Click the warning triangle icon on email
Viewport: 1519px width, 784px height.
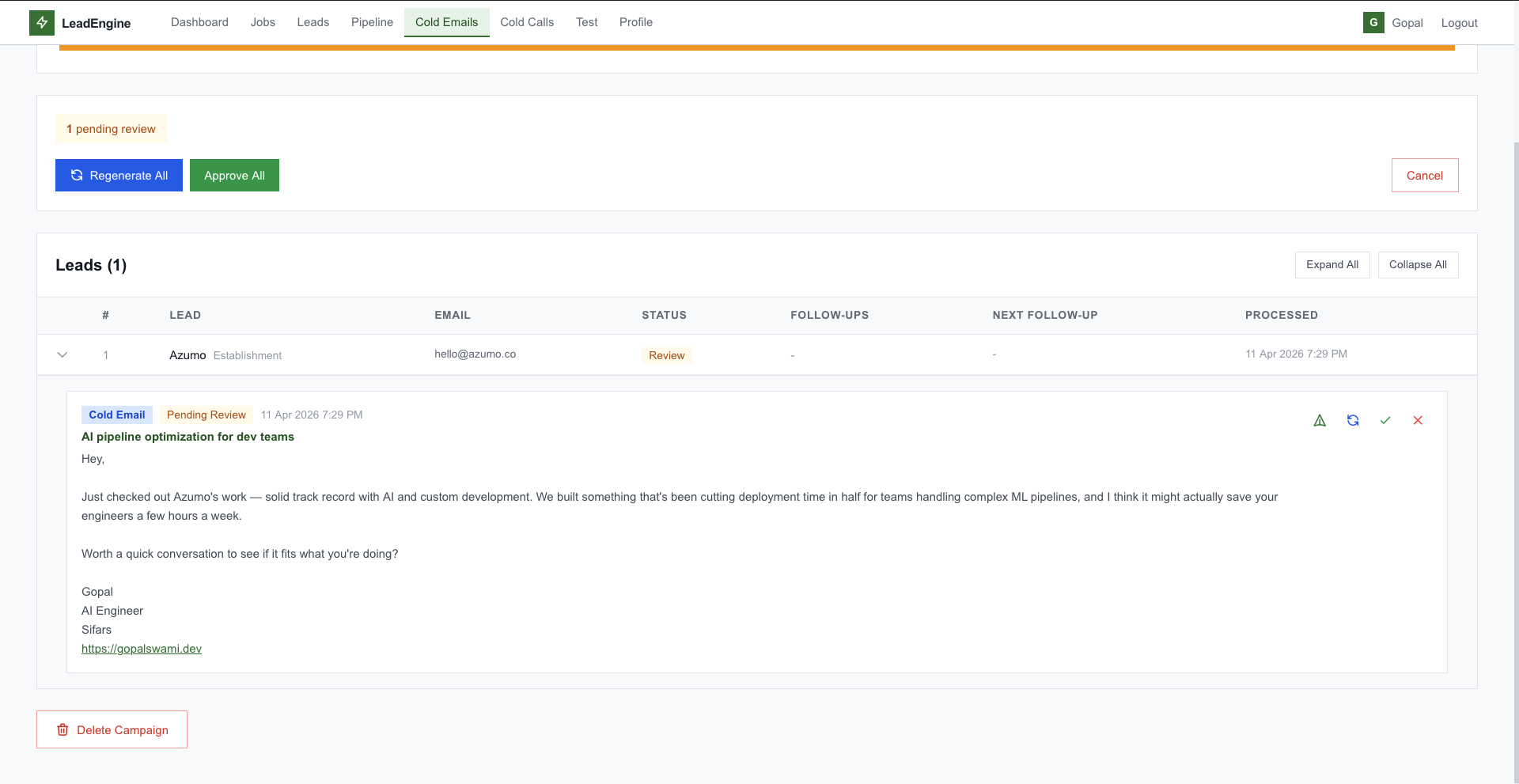[x=1320, y=421]
